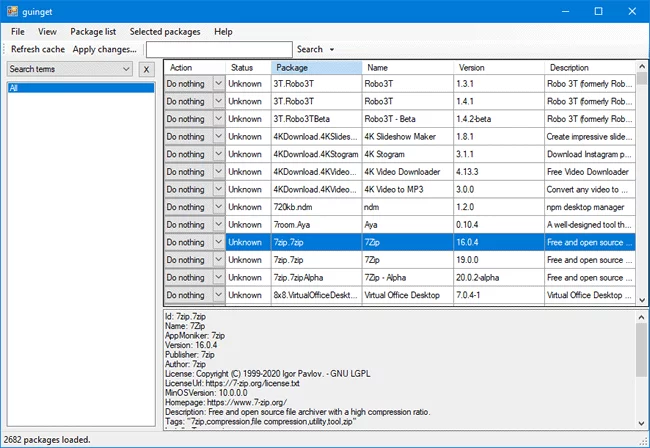The width and height of the screenshot is (650, 448).
Task: Select the 720kb.ndm package cell
Action: coord(316,207)
